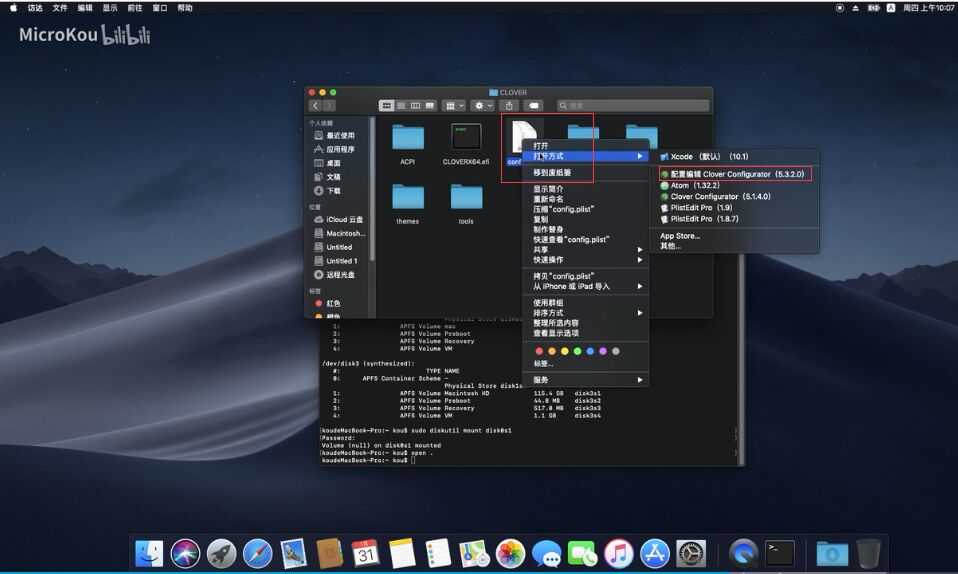Switch Finder to list view
Screen dimensions: 958x574
(401, 106)
